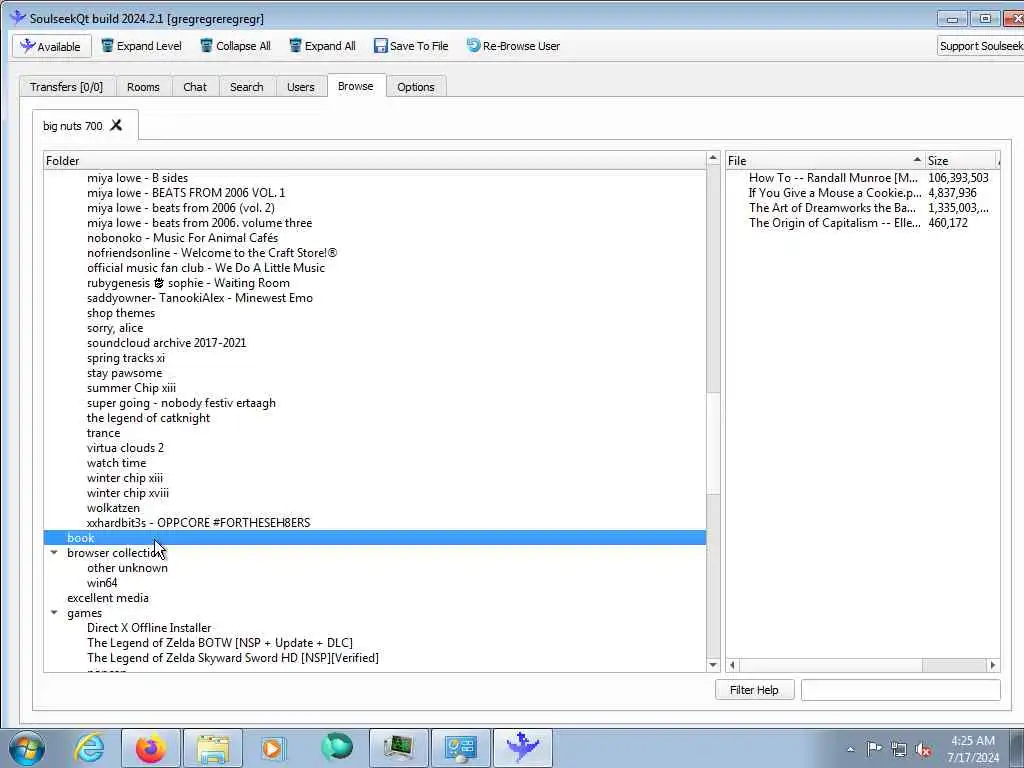Image resolution: width=1024 pixels, height=768 pixels.
Task: Select If You Give a Mouse a Cookie file
Action: point(835,192)
